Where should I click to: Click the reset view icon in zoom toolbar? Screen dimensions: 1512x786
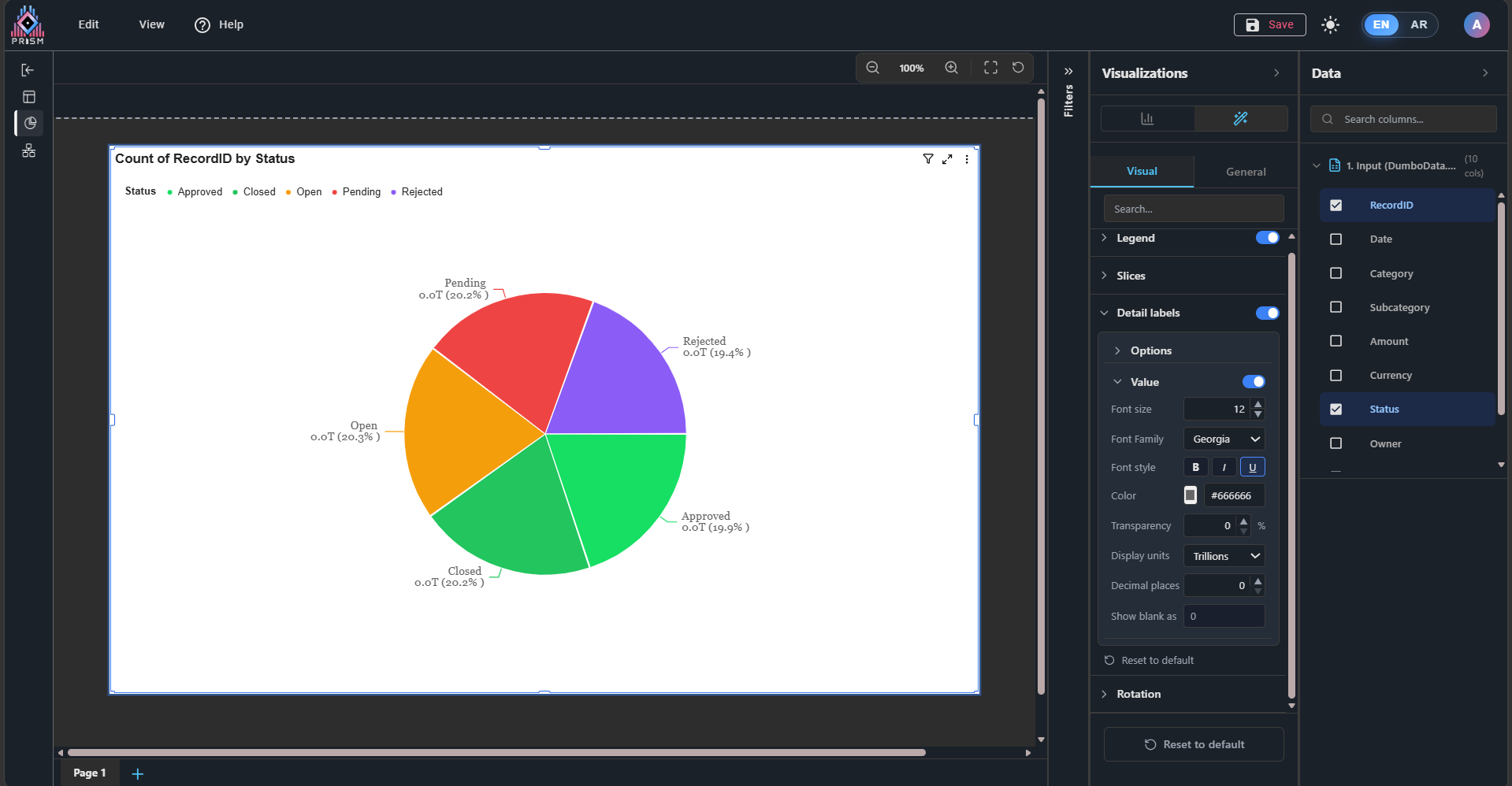1018,68
